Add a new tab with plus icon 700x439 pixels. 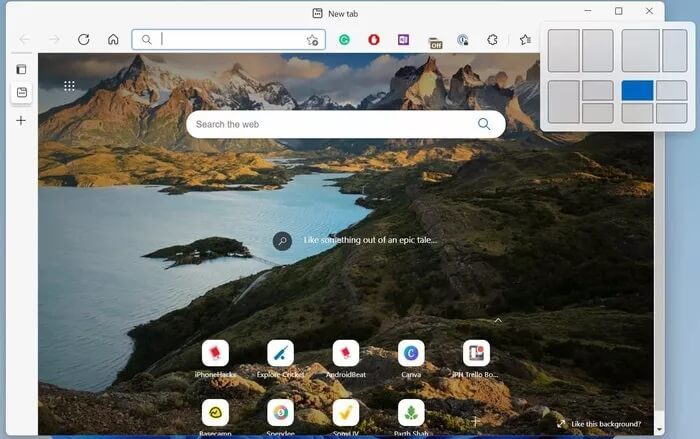21,121
